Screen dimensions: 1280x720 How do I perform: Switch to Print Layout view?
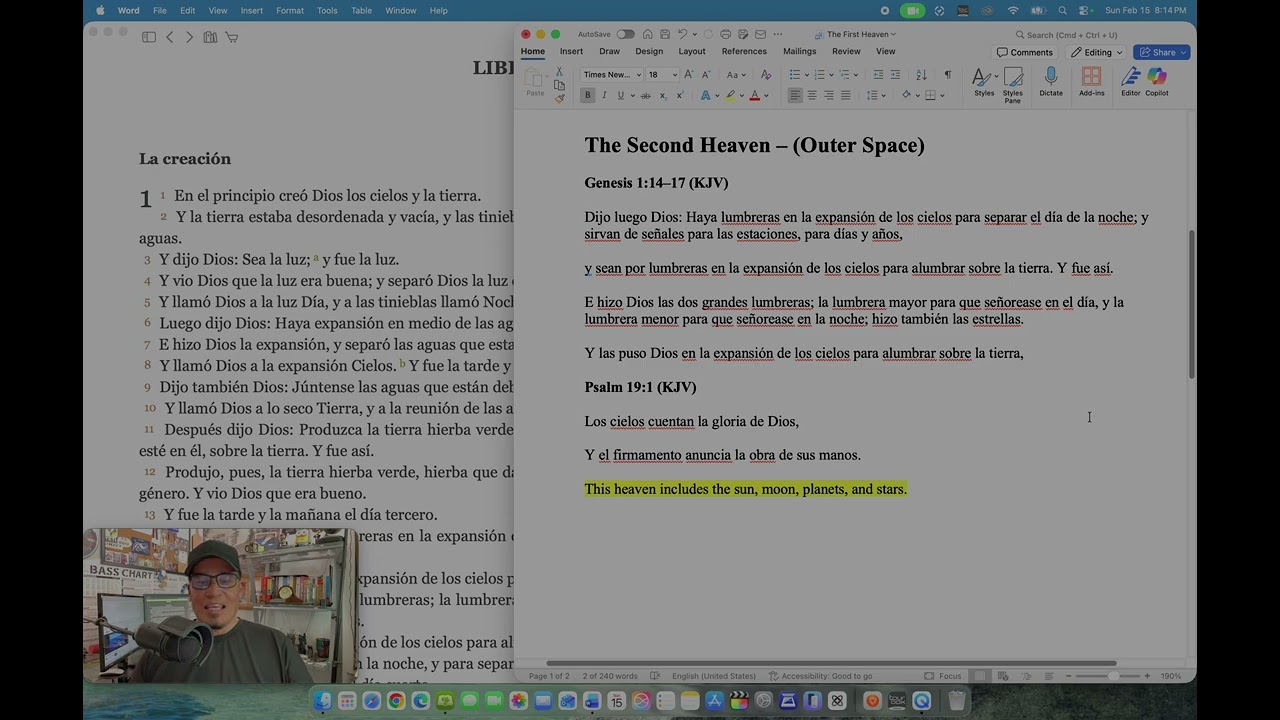pos(980,676)
